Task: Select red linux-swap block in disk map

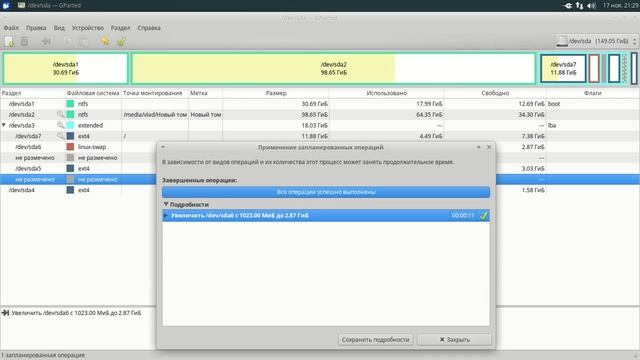Action: coord(594,69)
